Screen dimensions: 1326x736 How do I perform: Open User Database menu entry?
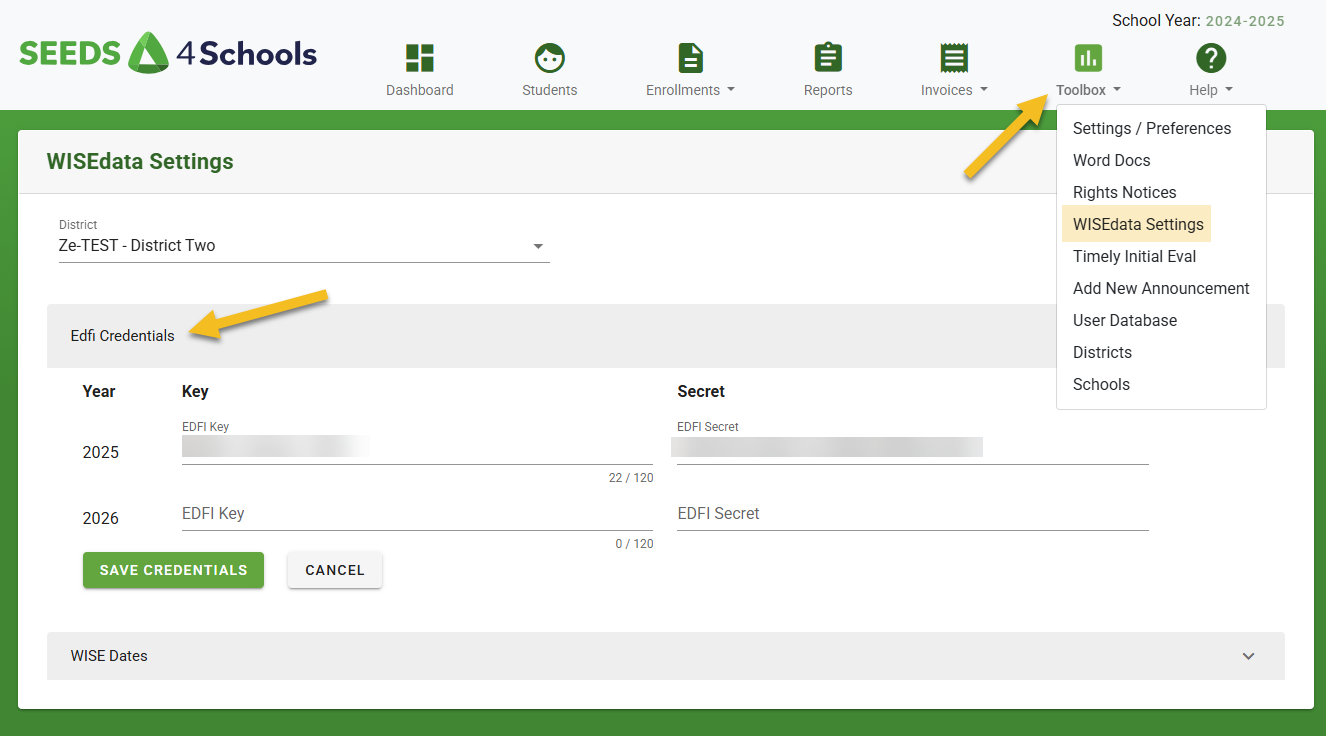point(1124,320)
